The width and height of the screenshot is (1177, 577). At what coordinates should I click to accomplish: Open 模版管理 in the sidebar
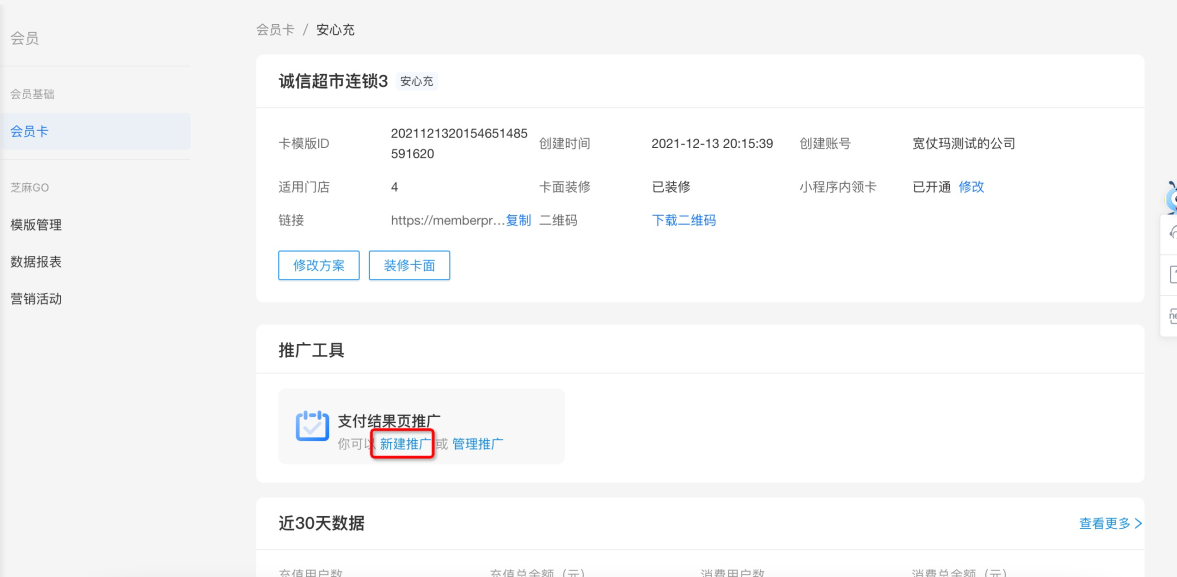point(36,225)
